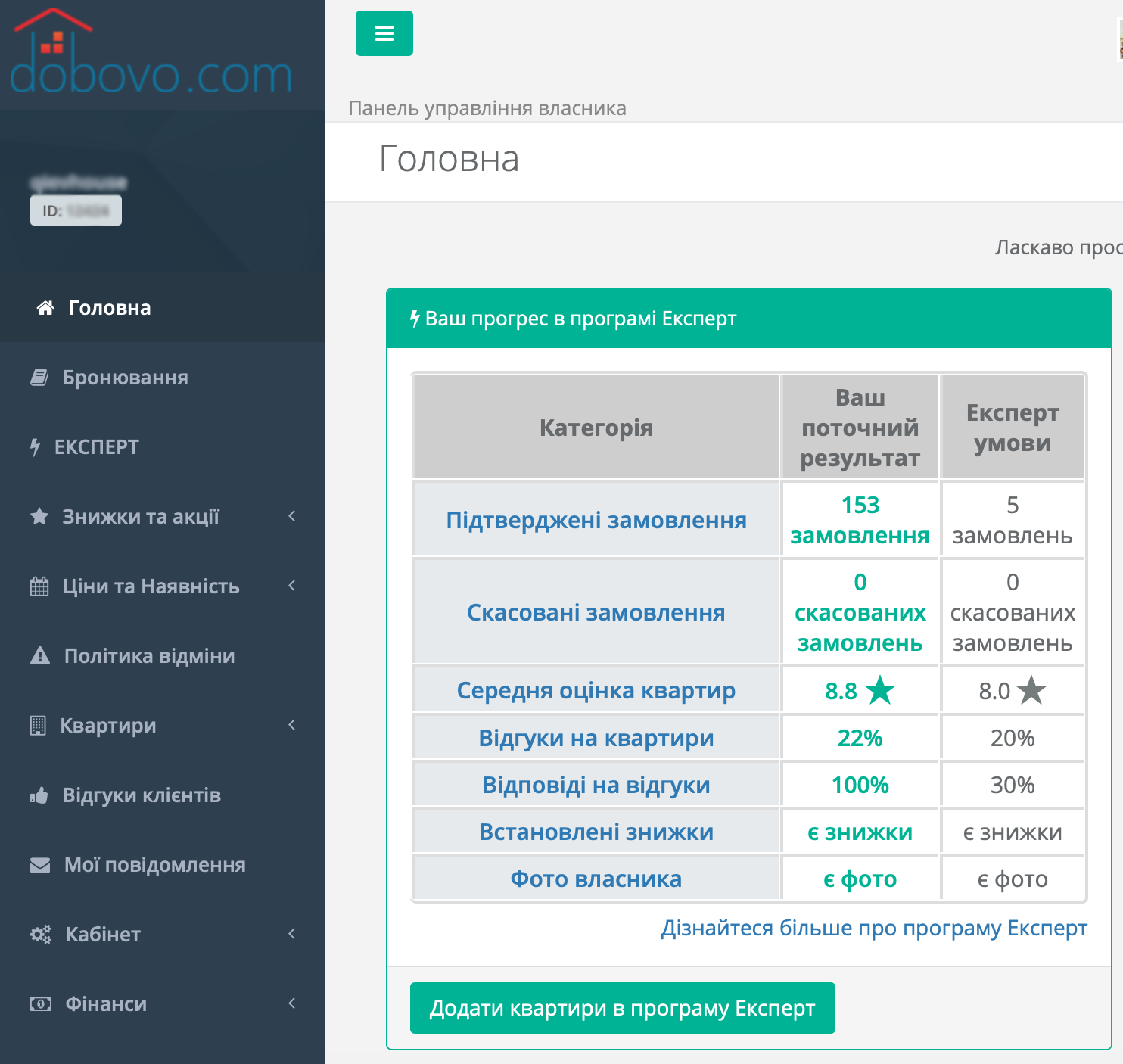Expand the Фінанси chevron arrow
The height and width of the screenshot is (1064, 1123).
[x=292, y=1003]
